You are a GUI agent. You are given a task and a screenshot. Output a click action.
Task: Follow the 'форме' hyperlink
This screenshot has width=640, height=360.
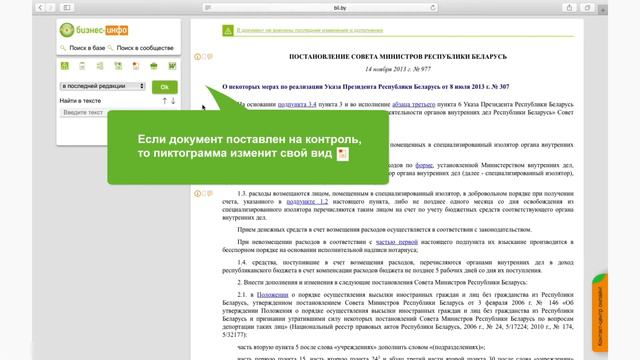[x=424, y=165]
